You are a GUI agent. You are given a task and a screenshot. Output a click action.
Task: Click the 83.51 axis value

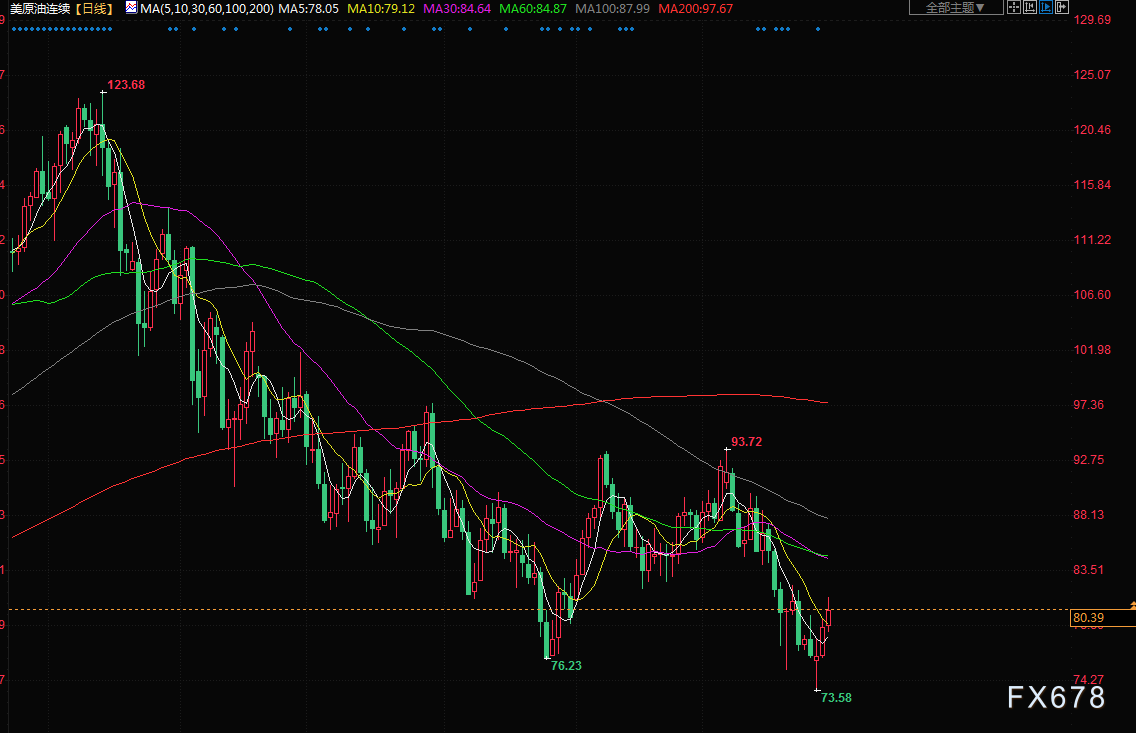(1089, 570)
